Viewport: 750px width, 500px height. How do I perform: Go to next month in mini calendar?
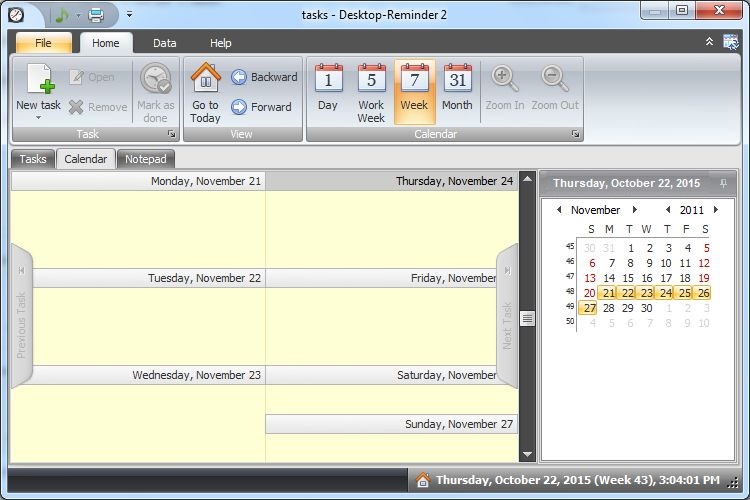pos(635,210)
